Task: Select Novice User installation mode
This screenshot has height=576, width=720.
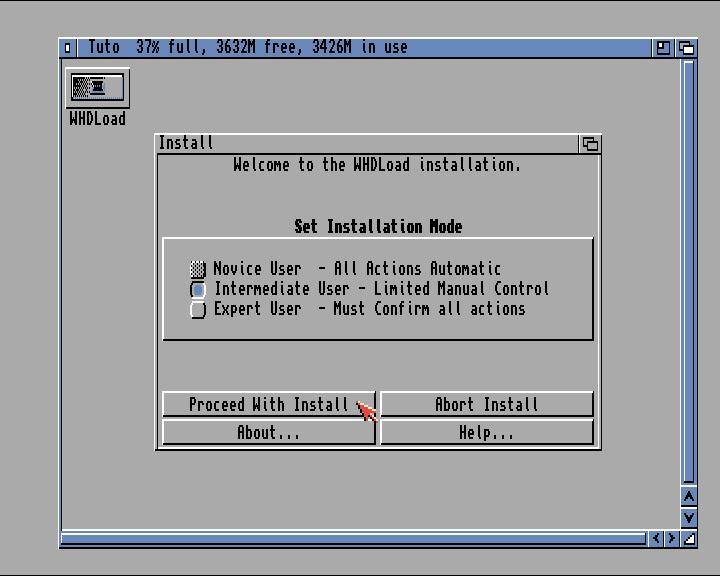Action: point(198,269)
